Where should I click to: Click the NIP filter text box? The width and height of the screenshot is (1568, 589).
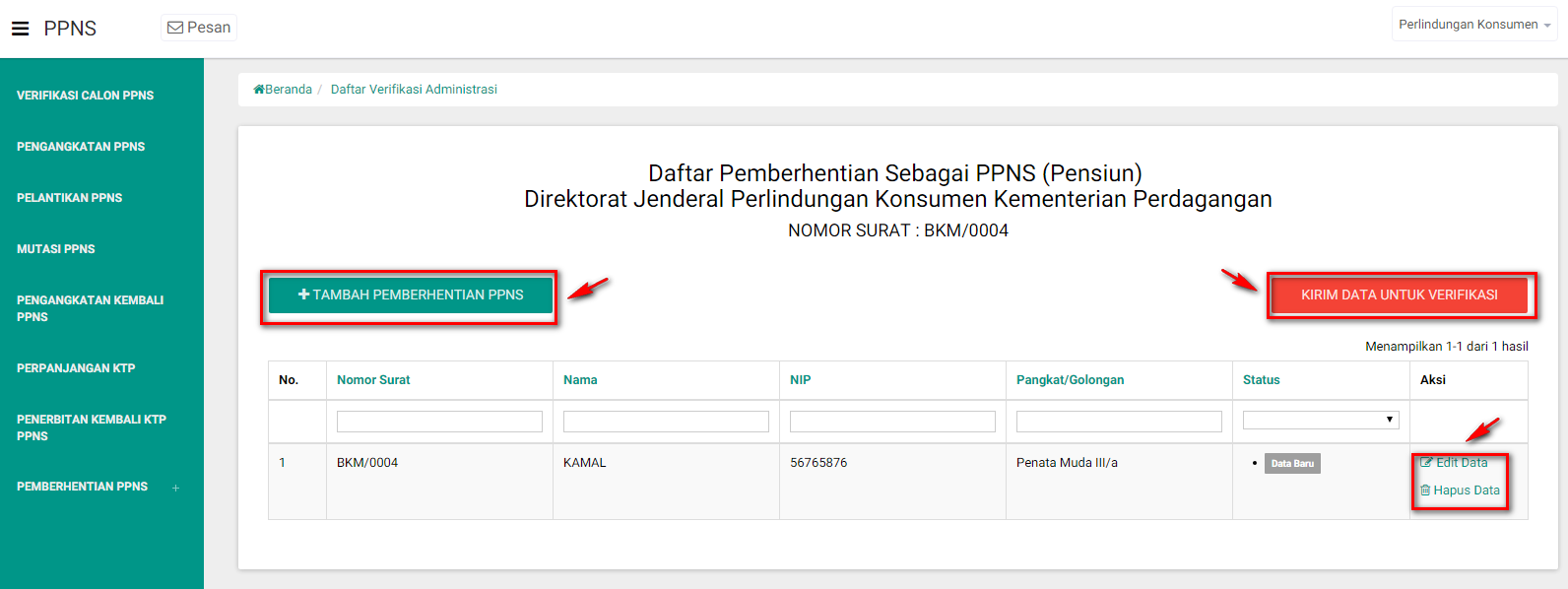click(892, 422)
